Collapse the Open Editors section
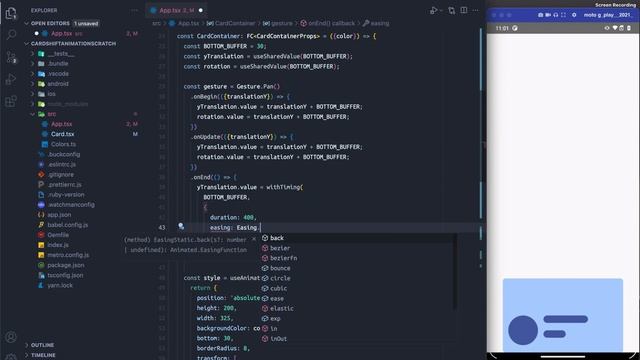The height and width of the screenshot is (360, 640). click(27, 23)
